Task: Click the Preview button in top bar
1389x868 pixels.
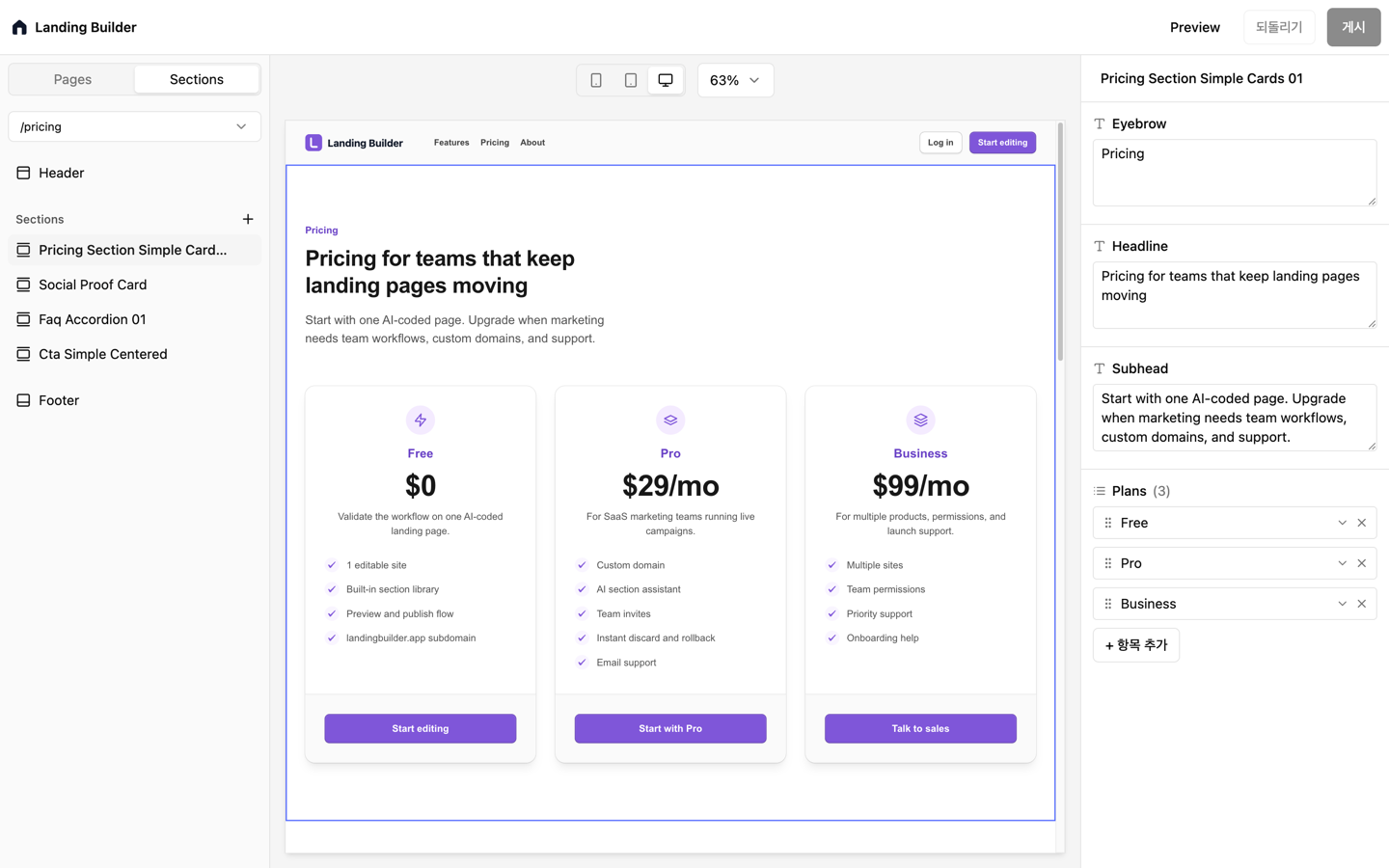Action: (1195, 27)
